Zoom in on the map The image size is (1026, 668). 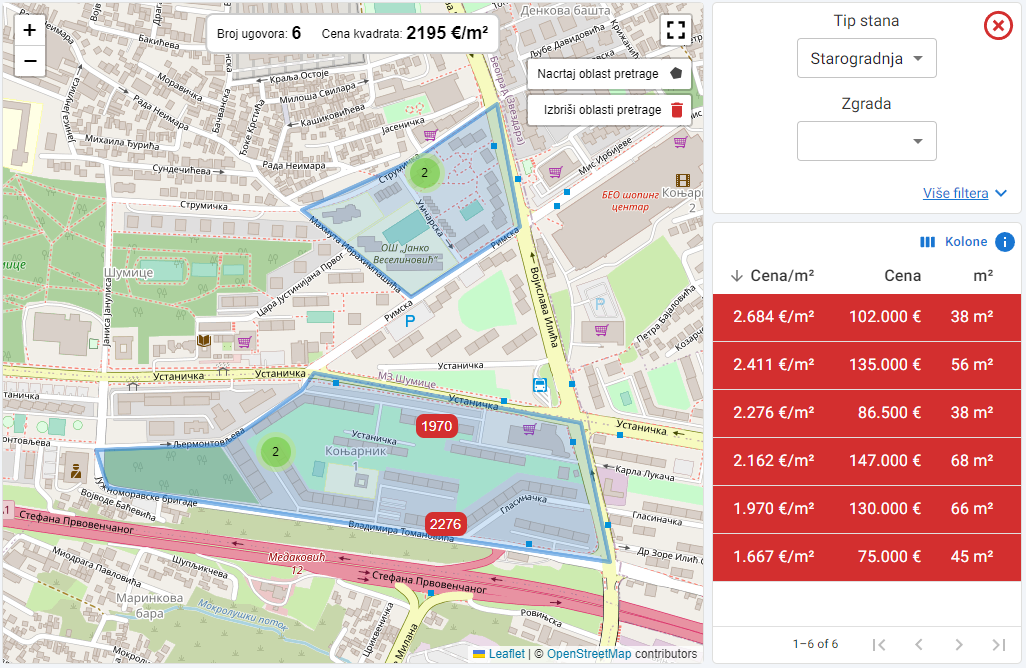point(30,30)
